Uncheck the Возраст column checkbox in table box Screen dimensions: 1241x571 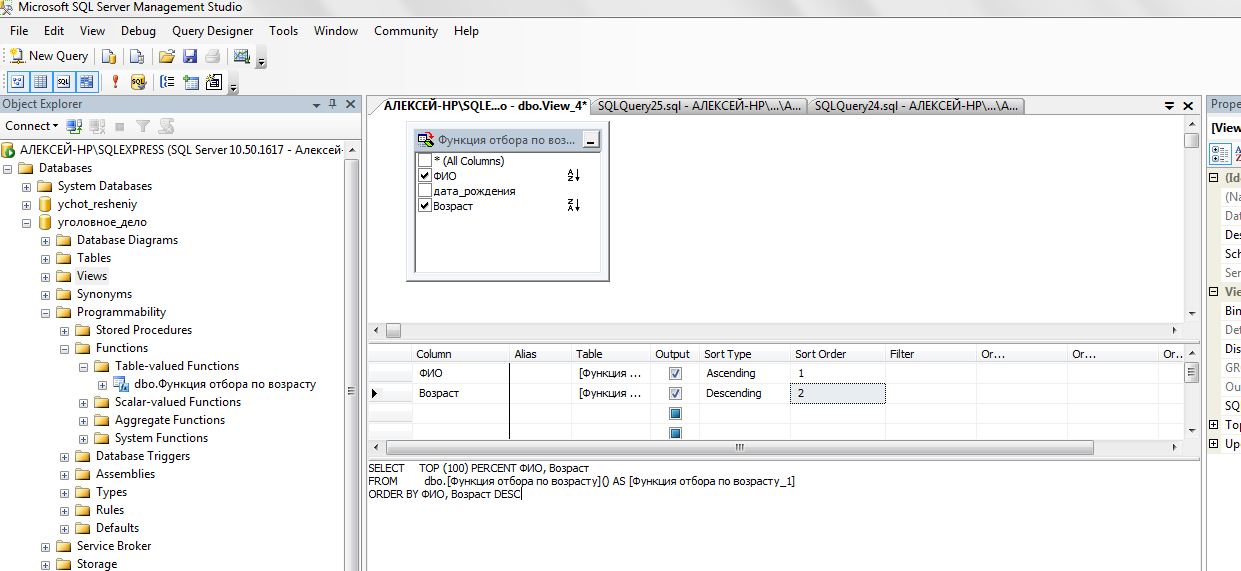click(425, 206)
